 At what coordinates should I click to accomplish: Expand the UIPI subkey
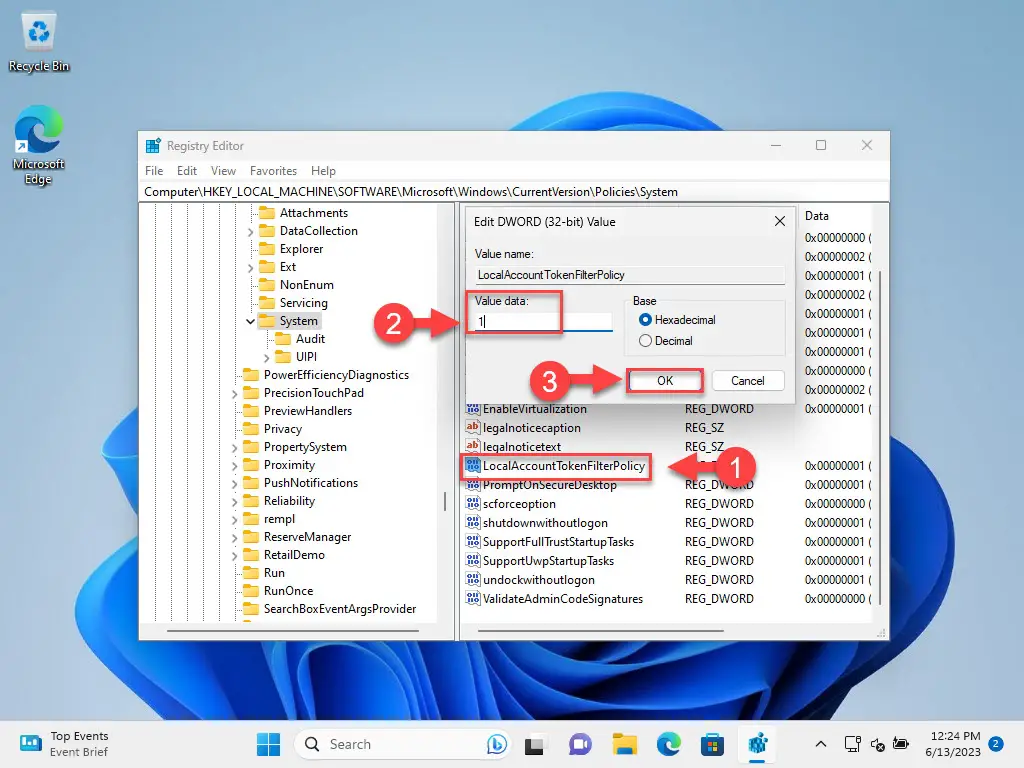pos(267,357)
